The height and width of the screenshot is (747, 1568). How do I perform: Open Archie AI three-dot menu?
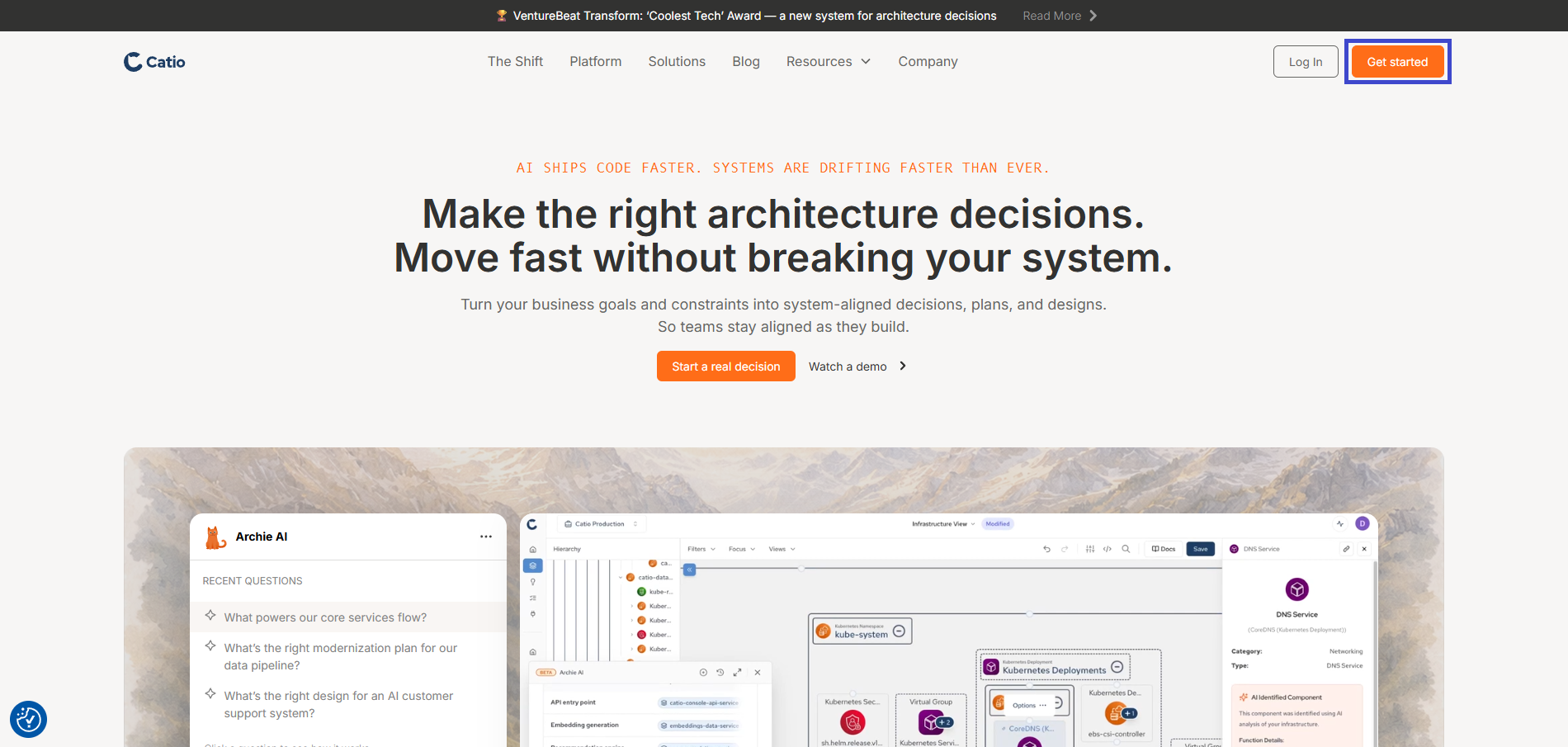pos(486,537)
